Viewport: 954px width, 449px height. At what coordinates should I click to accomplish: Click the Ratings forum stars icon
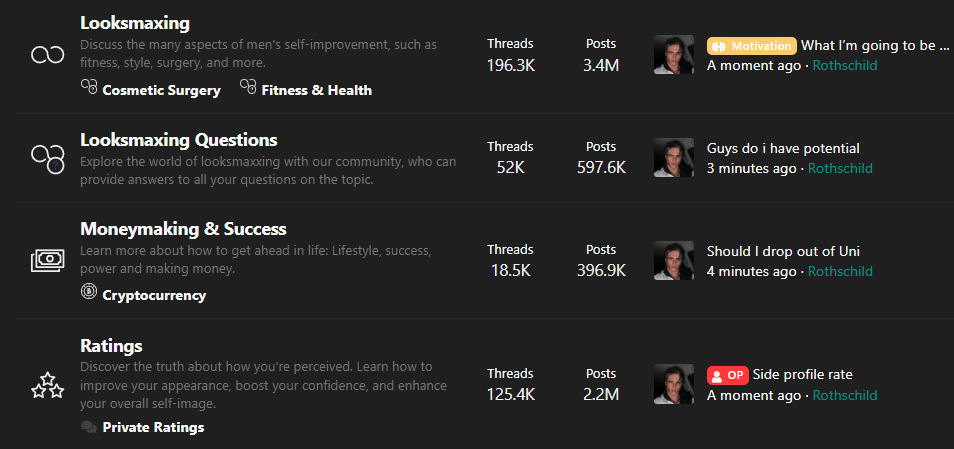click(47, 385)
